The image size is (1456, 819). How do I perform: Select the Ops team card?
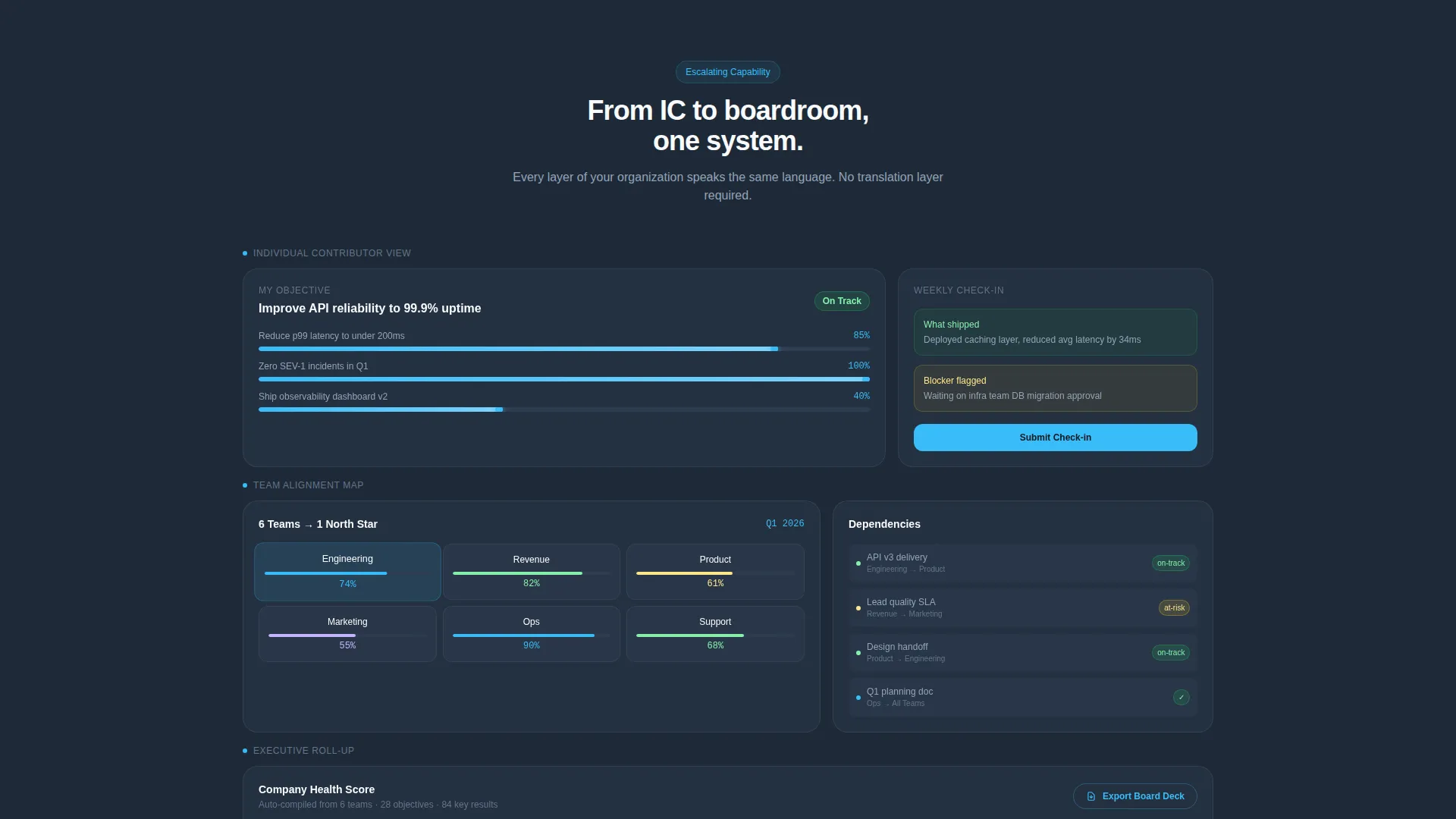pyautogui.click(x=532, y=634)
